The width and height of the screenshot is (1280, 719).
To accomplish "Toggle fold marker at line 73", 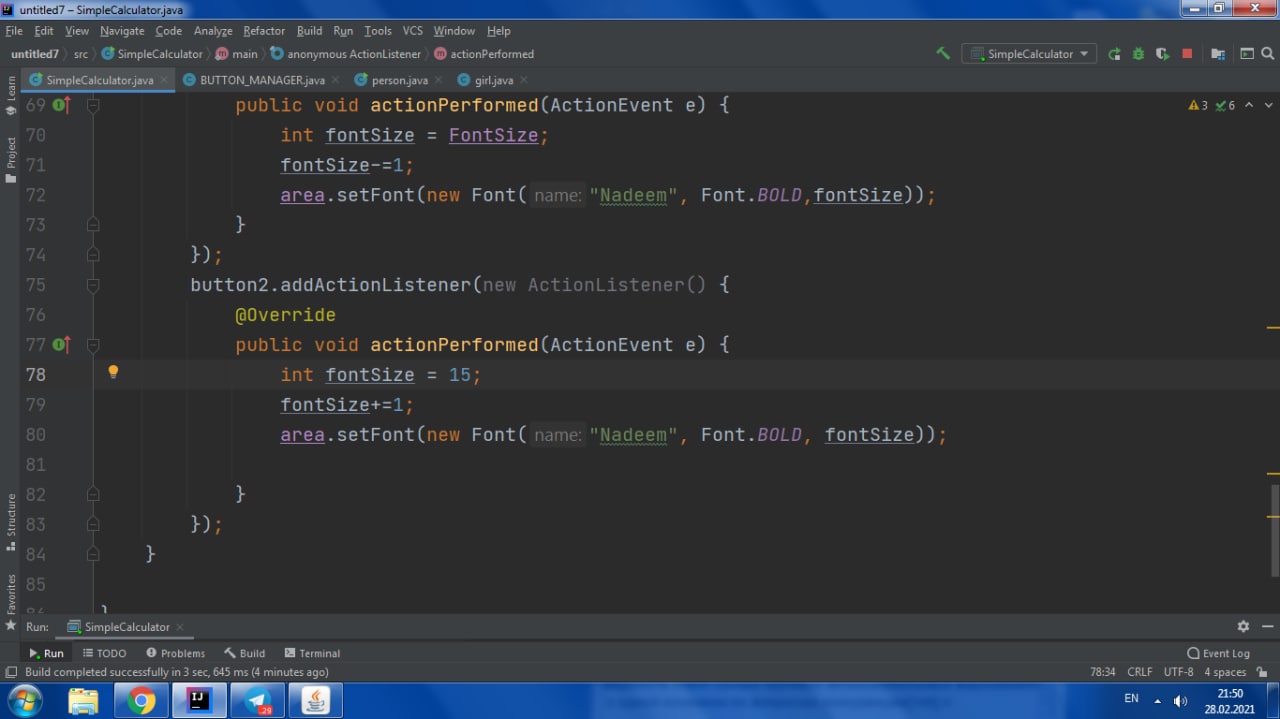I will (93, 225).
